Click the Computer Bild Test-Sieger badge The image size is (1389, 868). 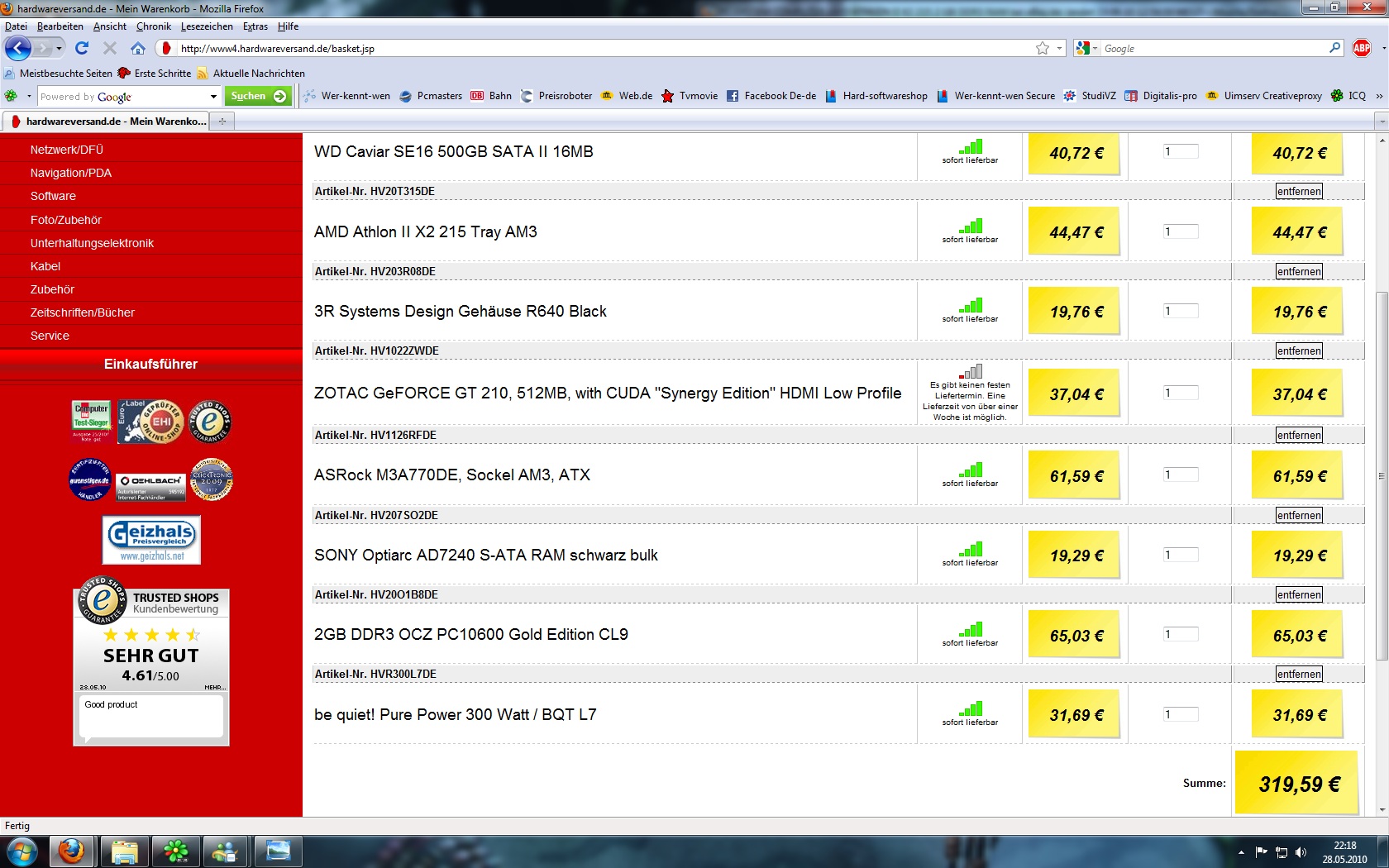tap(91, 422)
